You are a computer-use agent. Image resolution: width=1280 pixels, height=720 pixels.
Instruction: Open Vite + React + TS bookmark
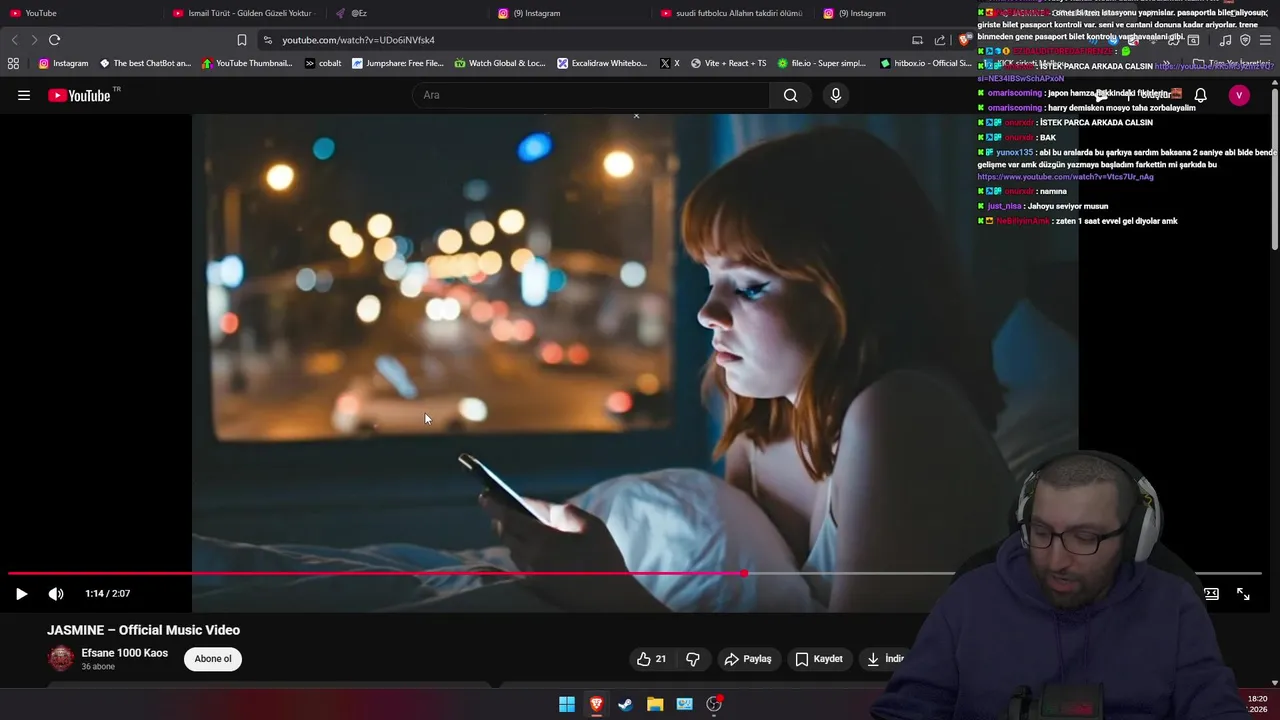click(x=728, y=63)
